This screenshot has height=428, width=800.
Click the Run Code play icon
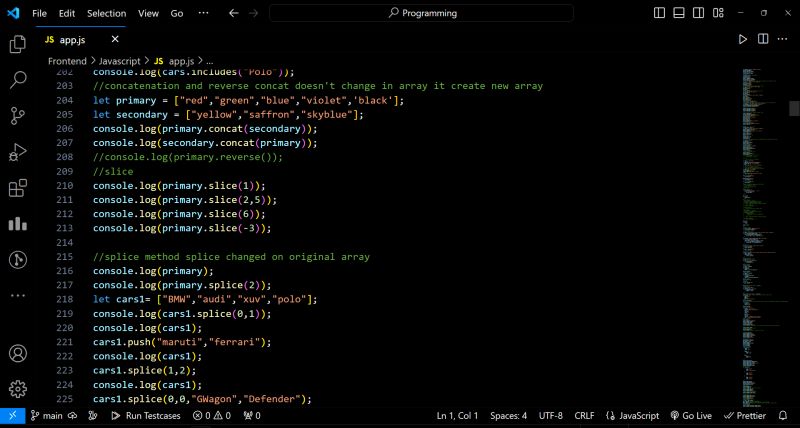tap(742, 39)
